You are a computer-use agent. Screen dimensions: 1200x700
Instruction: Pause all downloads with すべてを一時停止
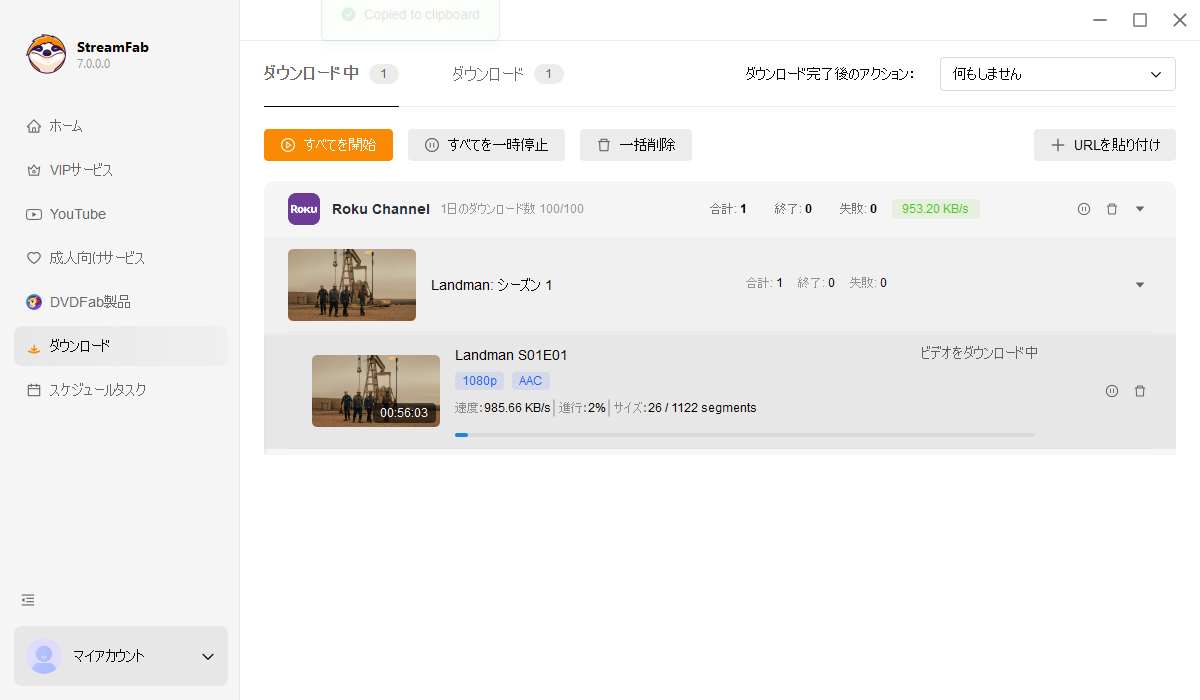click(x=486, y=144)
